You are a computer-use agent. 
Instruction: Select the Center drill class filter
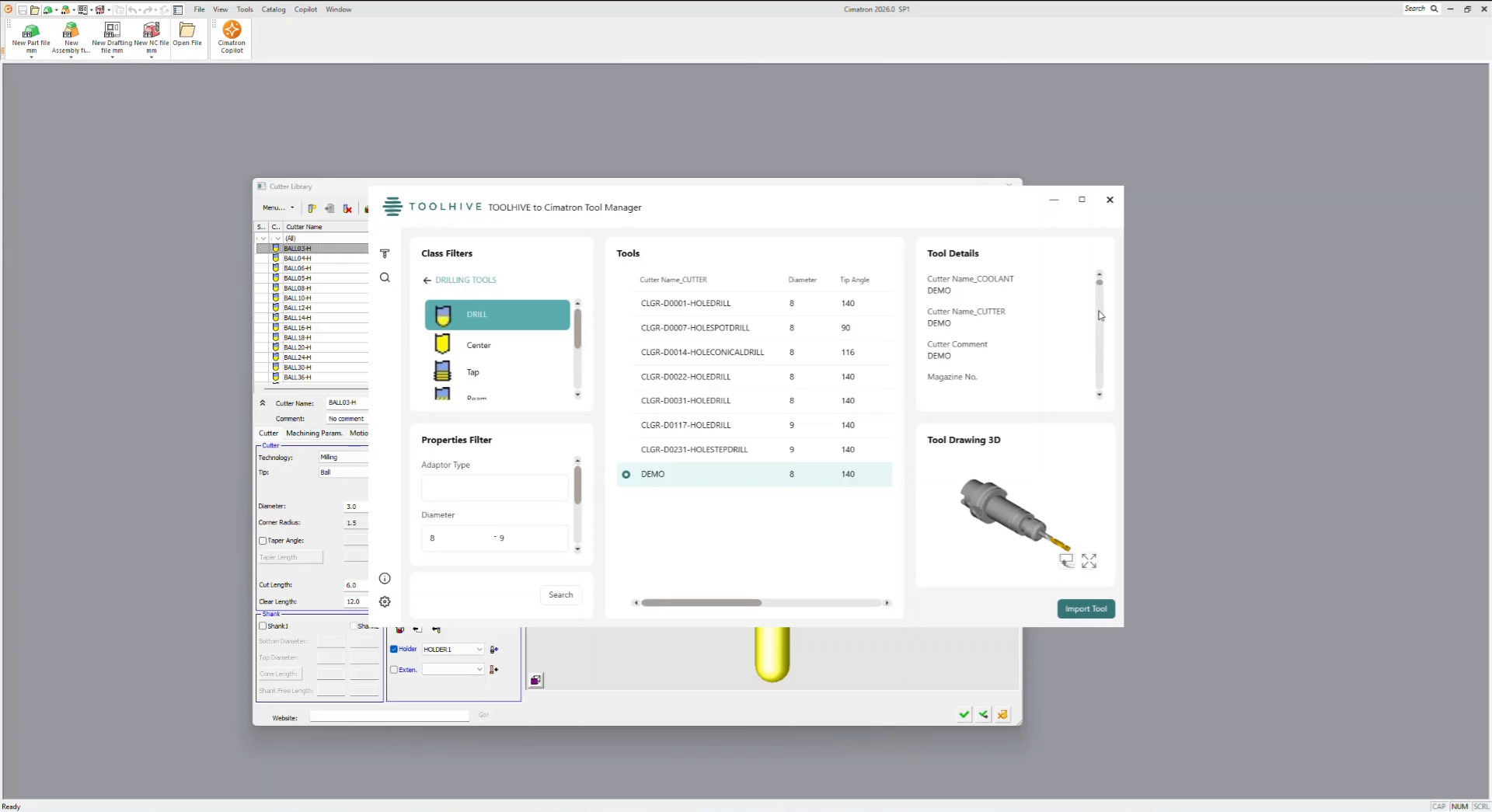tap(479, 345)
